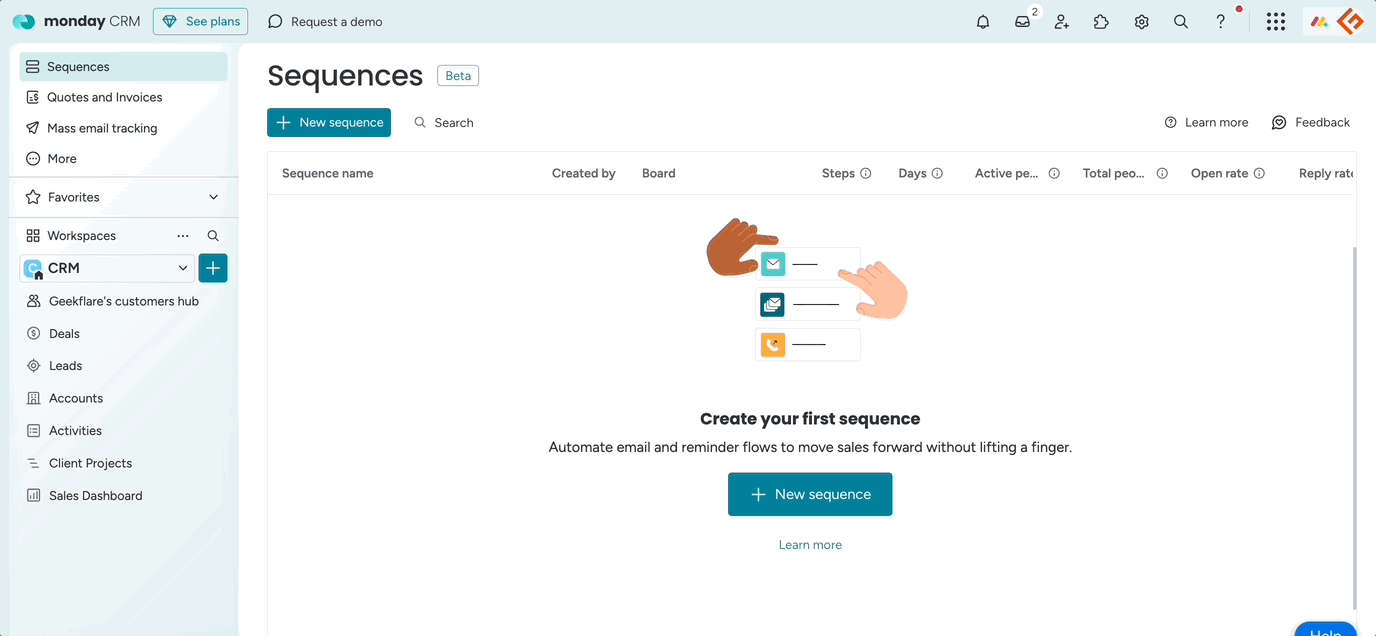Open Geekflare's customers hub
Image resolution: width=1376 pixels, height=636 pixels.
[123, 301]
